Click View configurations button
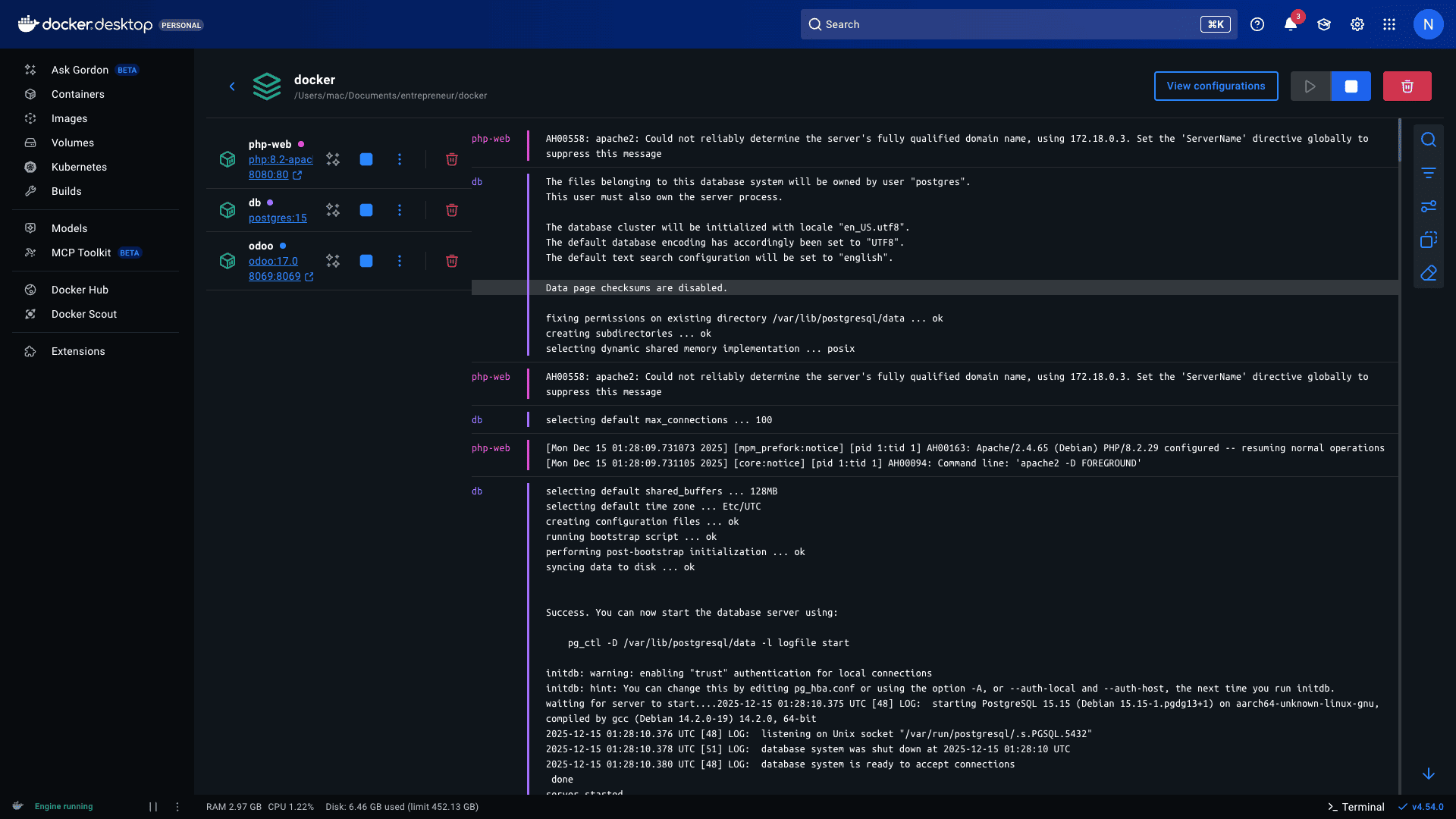This screenshot has height=819, width=1456. (1216, 86)
